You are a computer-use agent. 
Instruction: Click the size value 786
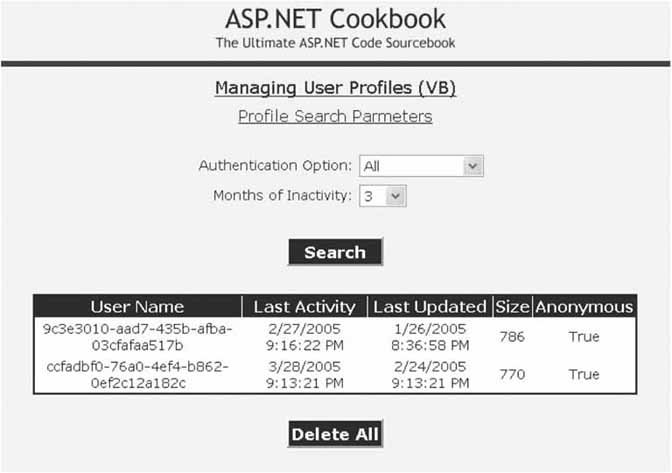[x=511, y=337]
